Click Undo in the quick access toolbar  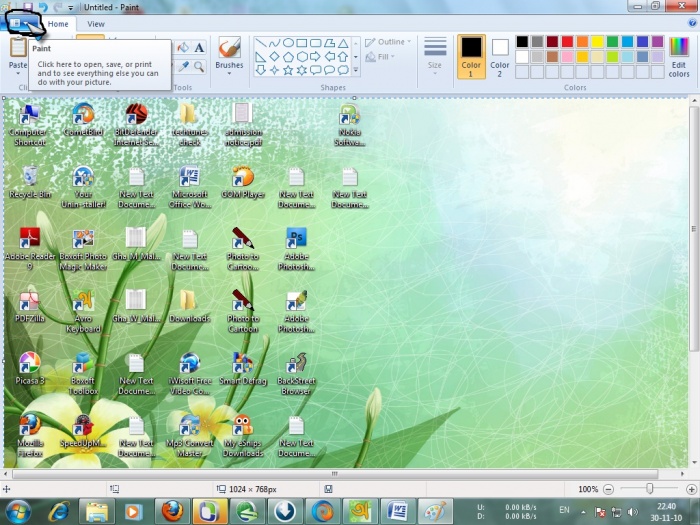[43, 7]
